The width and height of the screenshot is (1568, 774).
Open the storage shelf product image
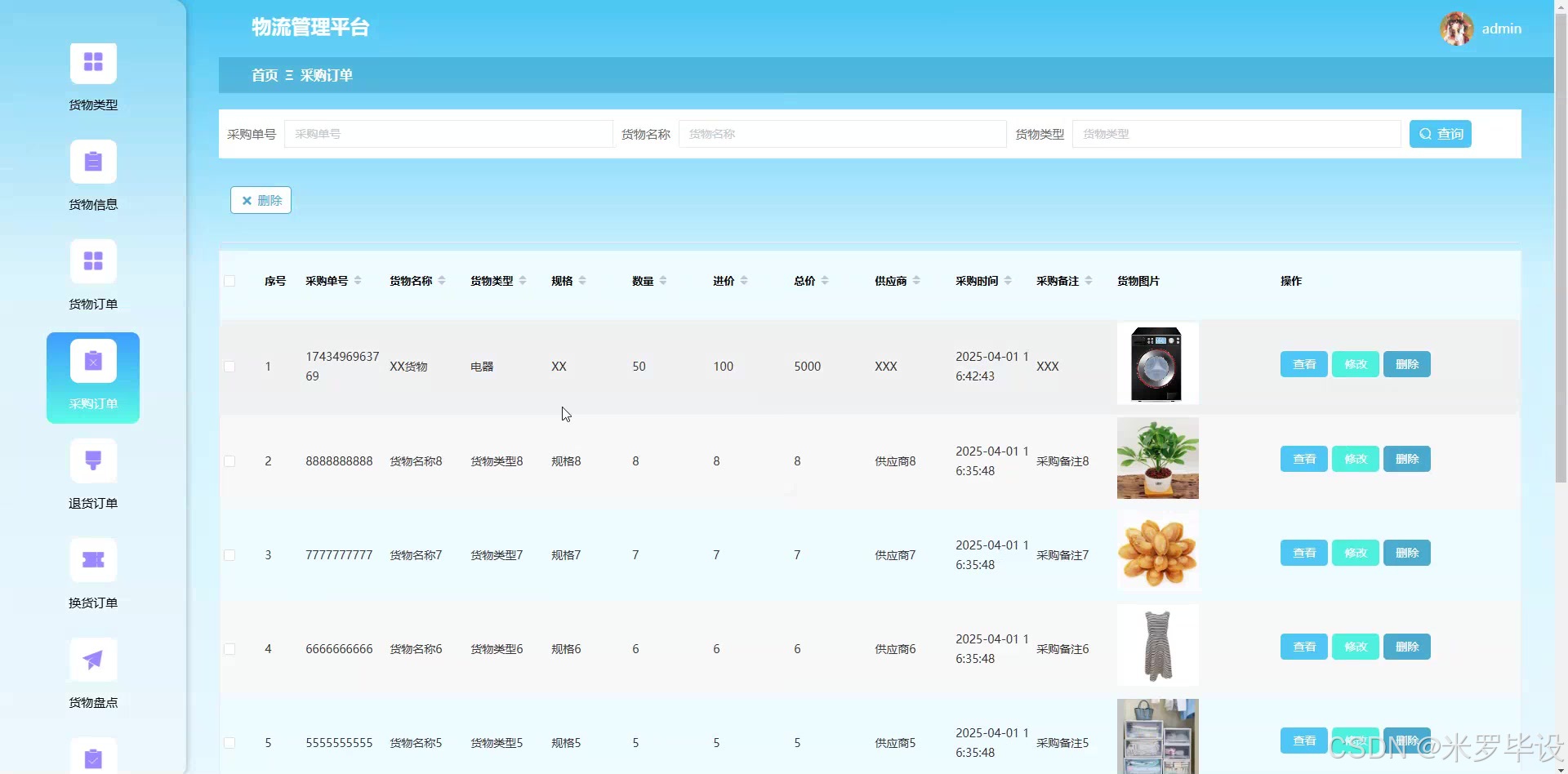pyautogui.click(x=1158, y=736)
